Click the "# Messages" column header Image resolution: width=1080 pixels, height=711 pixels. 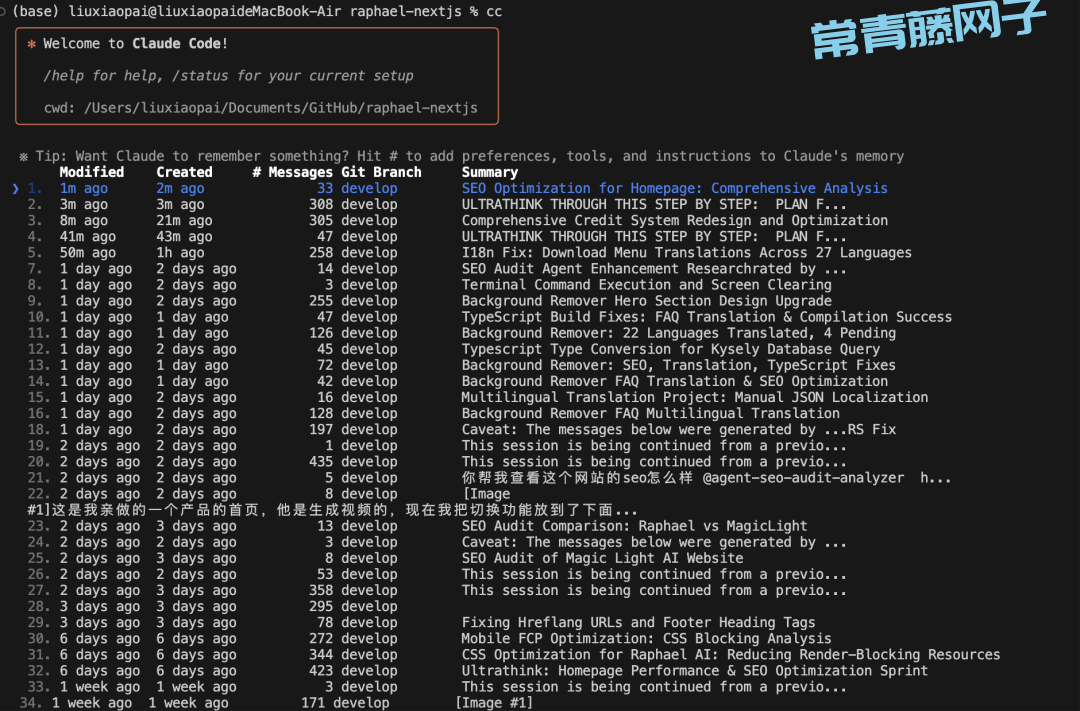click(x=293, y=172)
